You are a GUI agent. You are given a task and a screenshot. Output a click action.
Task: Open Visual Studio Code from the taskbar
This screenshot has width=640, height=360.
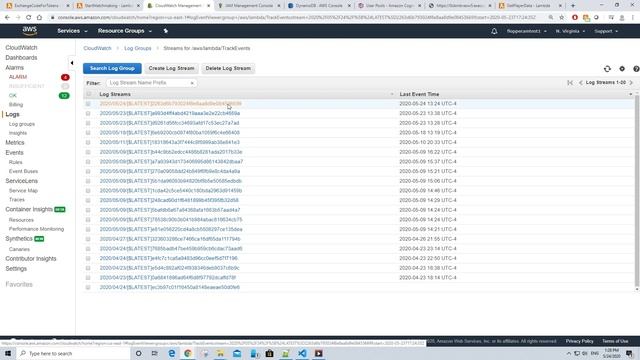[302, 353]
